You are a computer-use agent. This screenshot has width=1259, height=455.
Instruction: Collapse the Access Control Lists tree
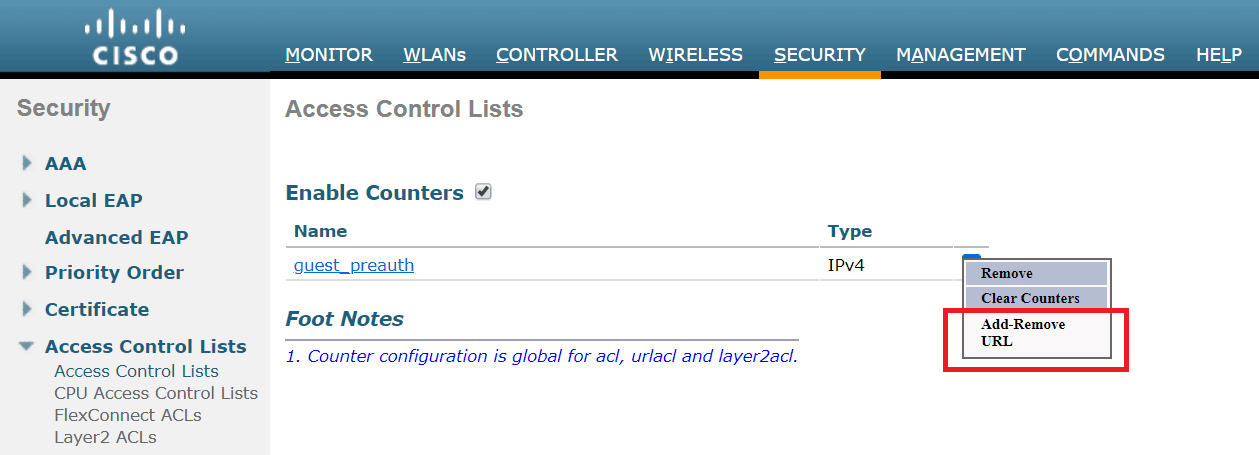tap(27, 347)
